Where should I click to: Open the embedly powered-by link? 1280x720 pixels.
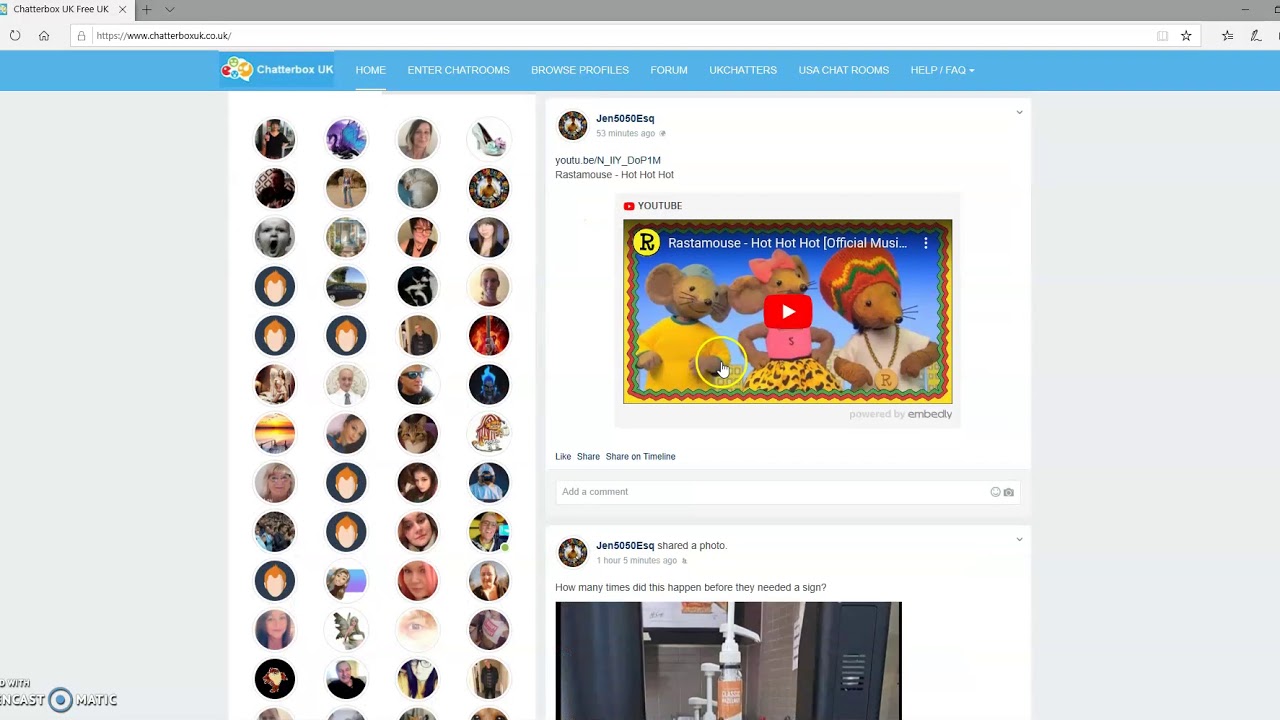[x=901, y=414]
